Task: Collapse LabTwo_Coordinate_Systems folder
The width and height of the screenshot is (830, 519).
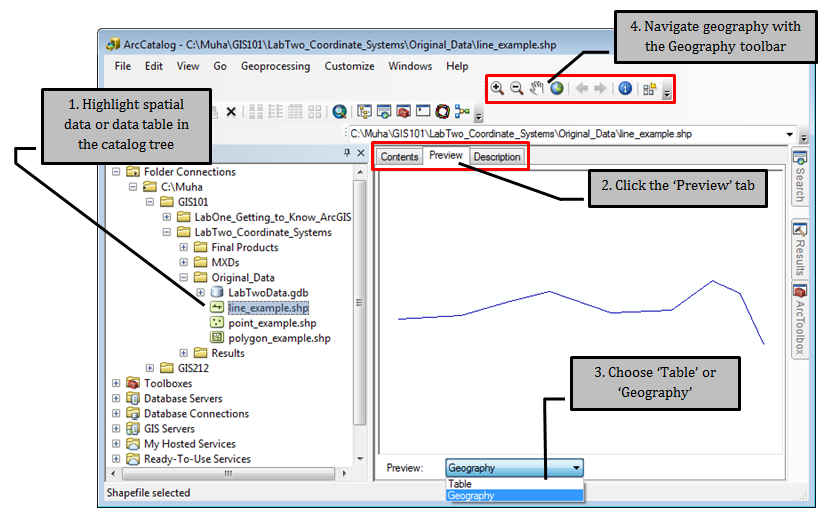Action: coord(167,232)
